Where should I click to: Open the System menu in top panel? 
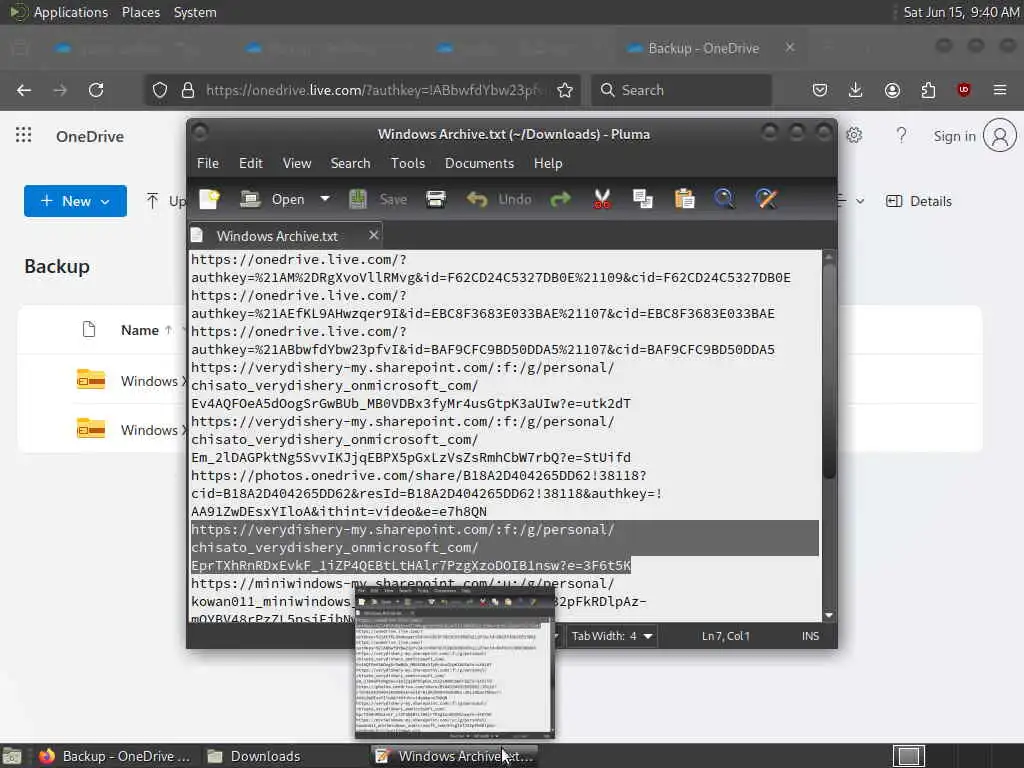point(195,12)
